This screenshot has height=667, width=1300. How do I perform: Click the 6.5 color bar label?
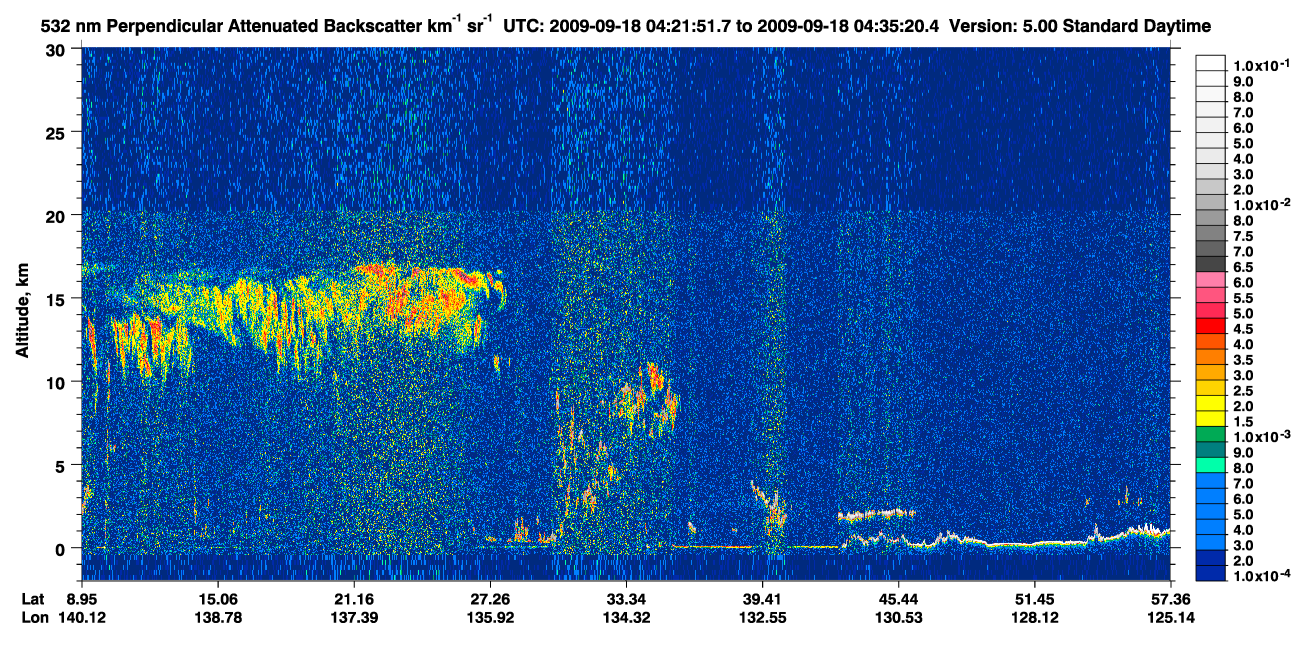click(x=1243, y=267)
